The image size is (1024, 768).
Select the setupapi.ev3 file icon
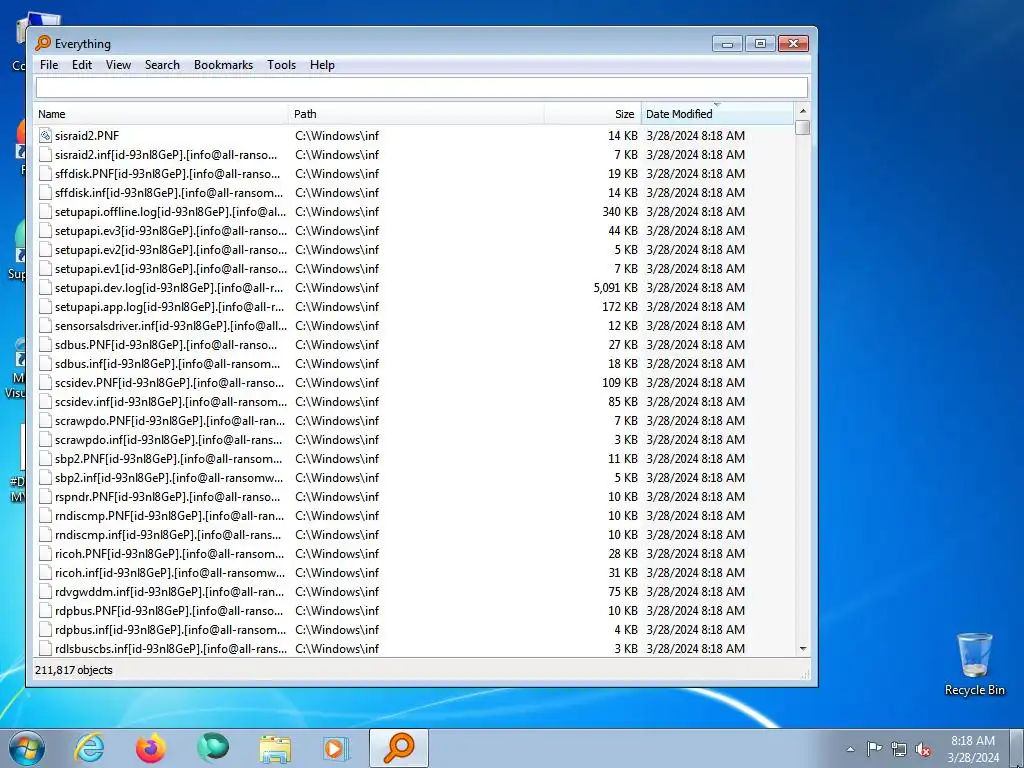point(45,231)
